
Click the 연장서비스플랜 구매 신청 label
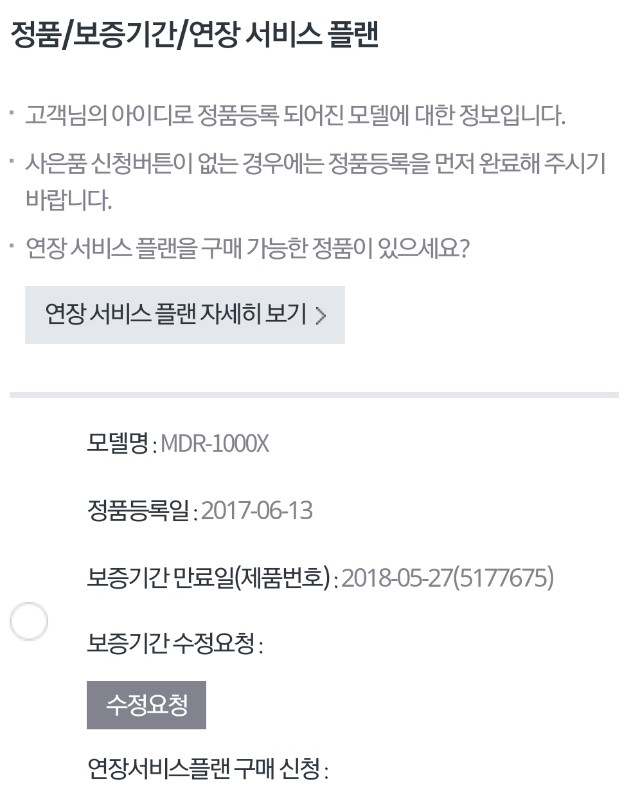tap(207, 769)
